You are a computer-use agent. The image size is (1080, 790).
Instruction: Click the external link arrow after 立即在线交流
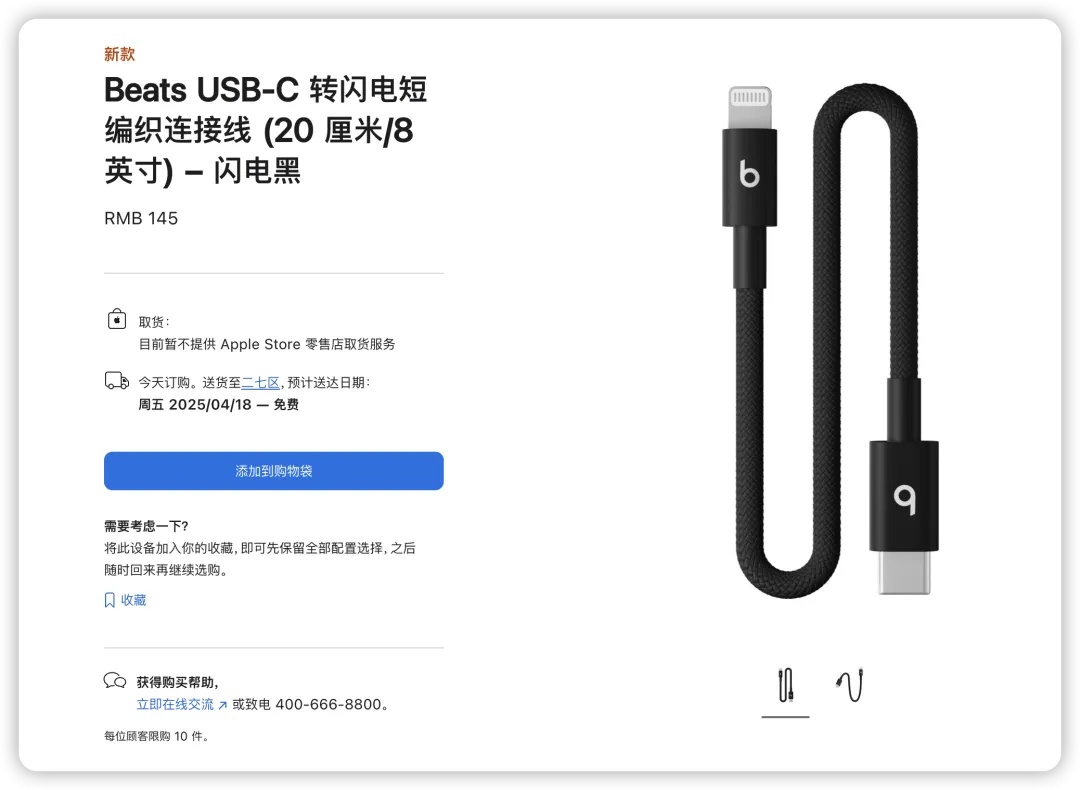coord(222,705)
